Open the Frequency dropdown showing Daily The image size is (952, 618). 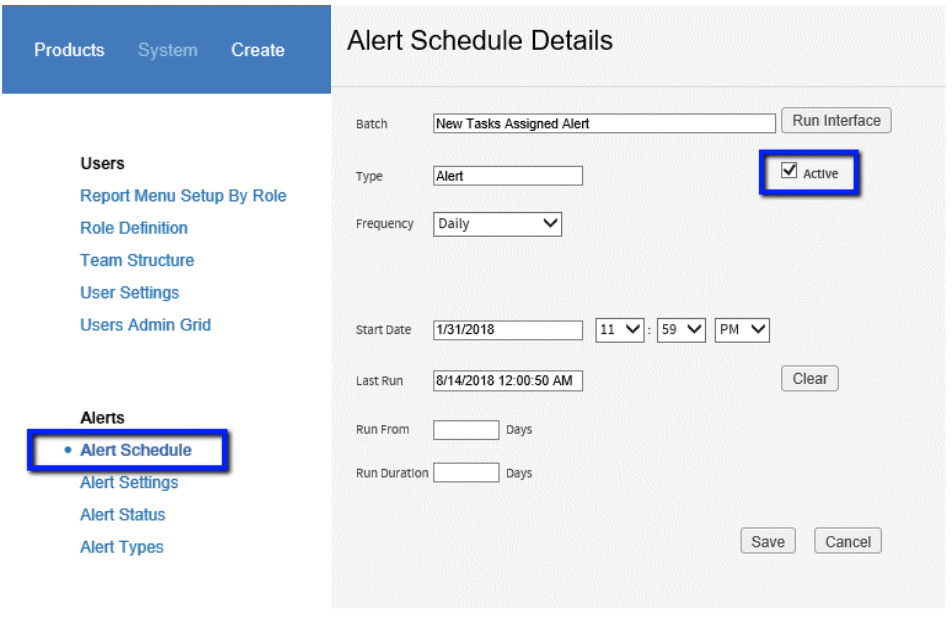[497, 224]
